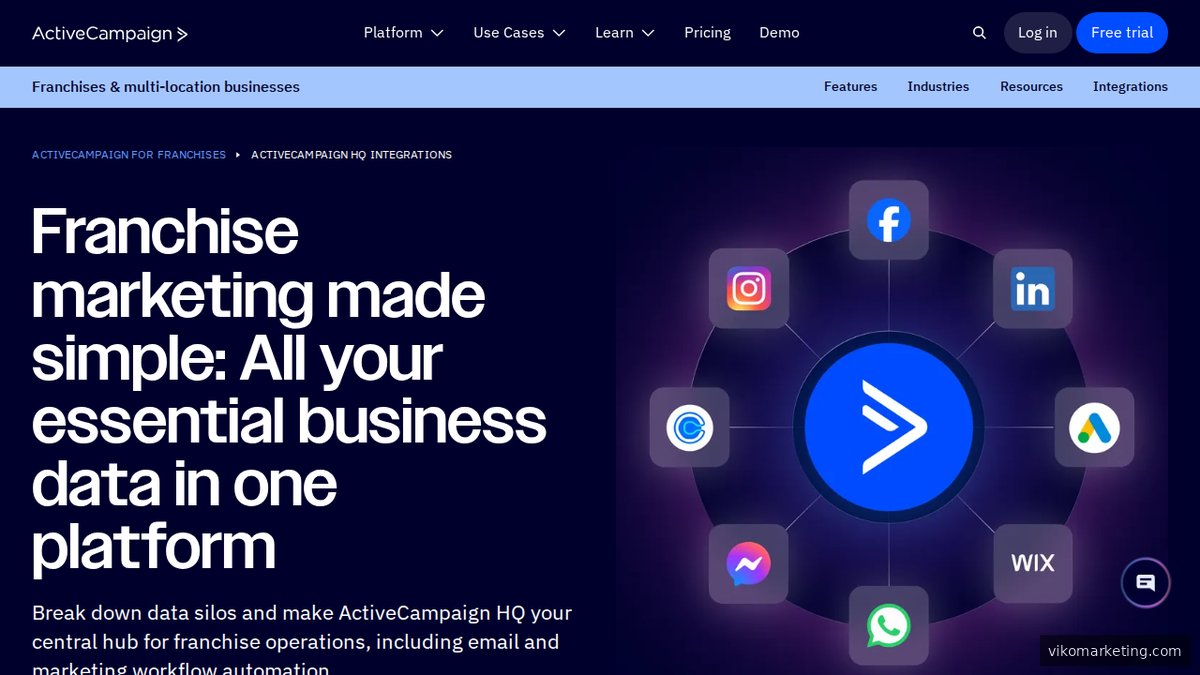
Task: Go to the Pricing menu item
Action: tap(708, 33)
